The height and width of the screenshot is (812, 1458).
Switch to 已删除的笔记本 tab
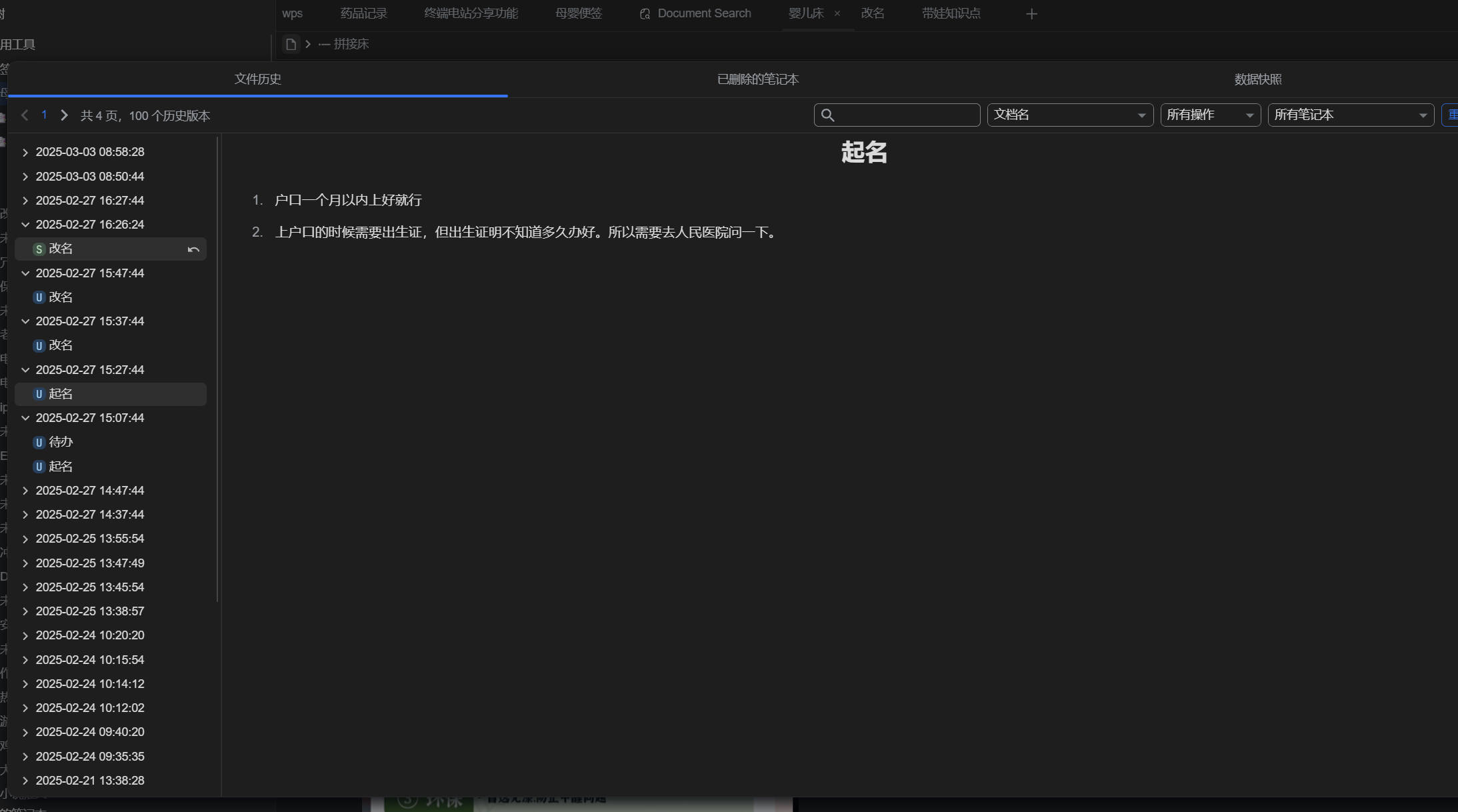click(x=757, y=79)
